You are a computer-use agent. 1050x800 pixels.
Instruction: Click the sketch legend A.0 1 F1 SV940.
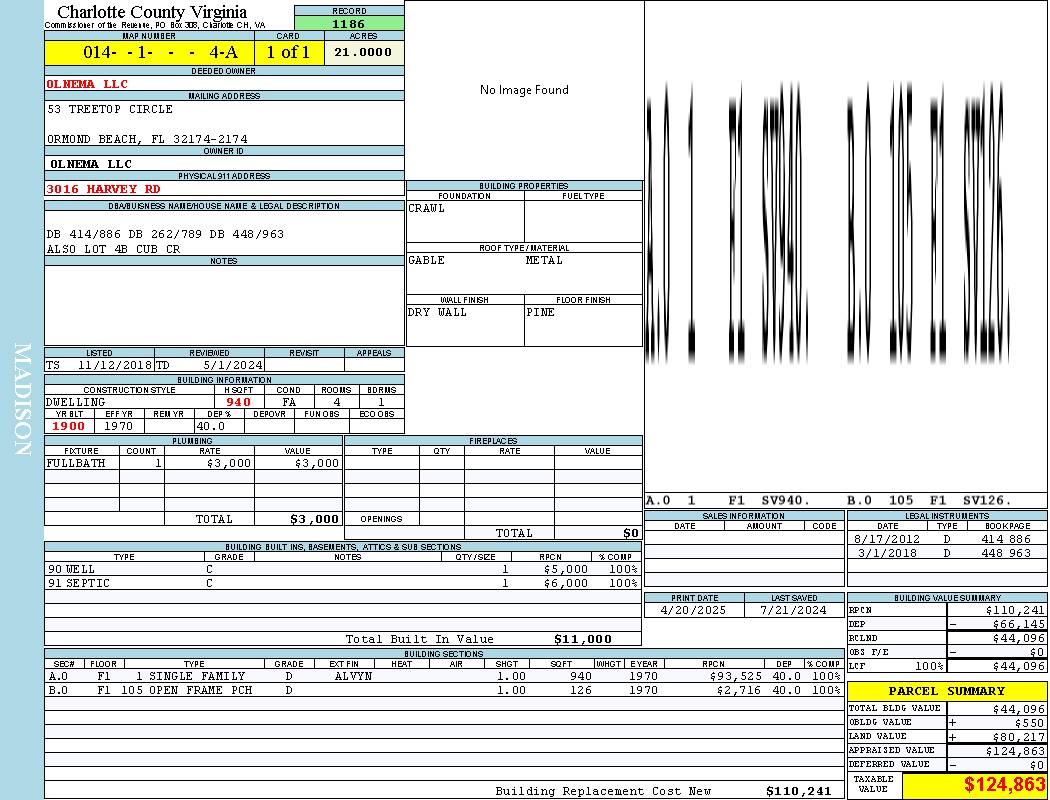[728, 500]
